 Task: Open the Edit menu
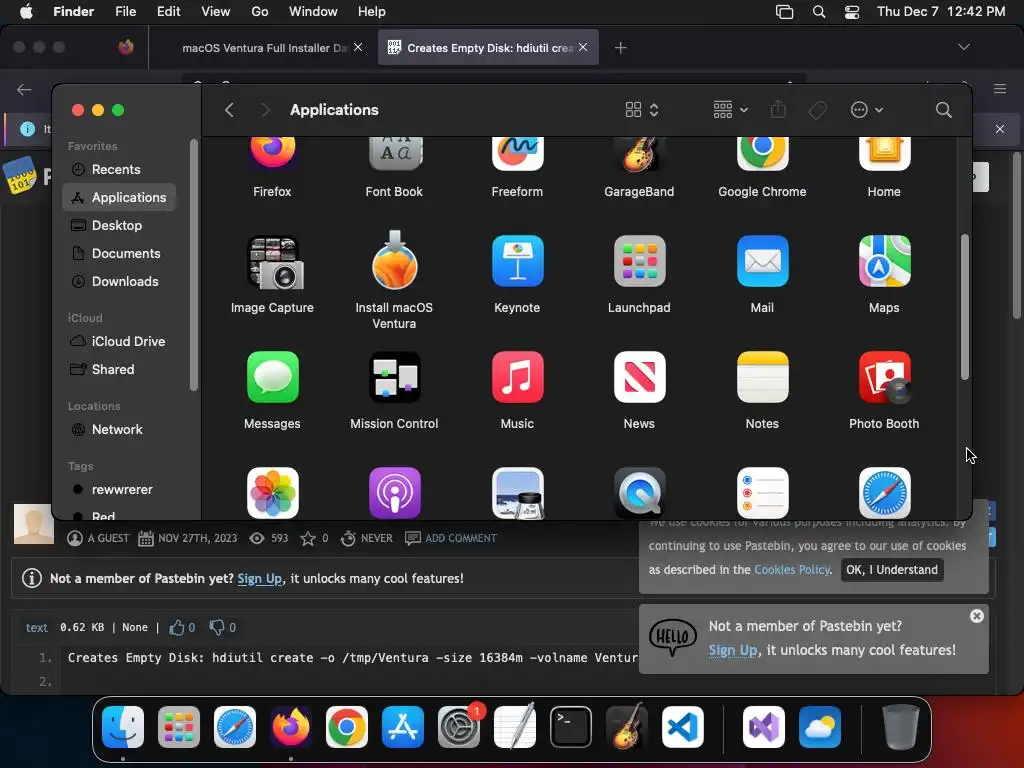168,12
